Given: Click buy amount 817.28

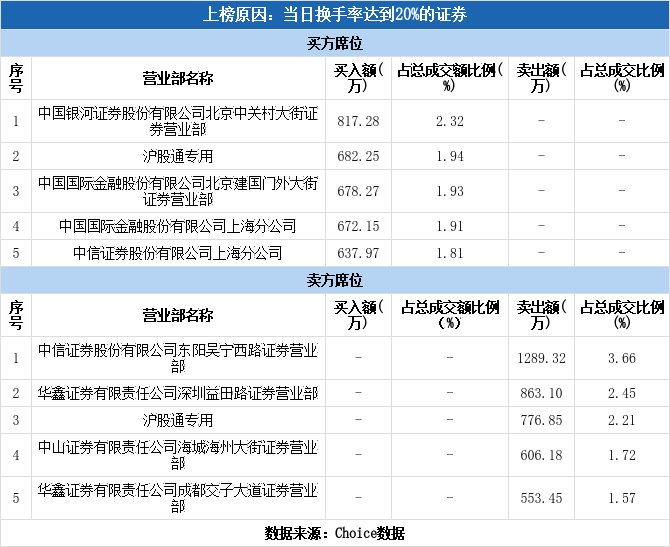Looking at the screenshot, I should (x=358, y=121).
